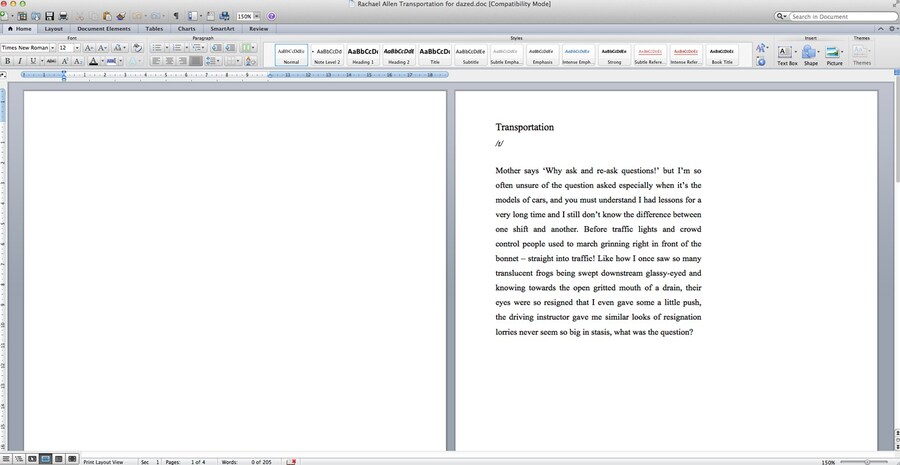Expand numbered list dropdown arrow
Screen dimensions: 900x465
[187, 48]
